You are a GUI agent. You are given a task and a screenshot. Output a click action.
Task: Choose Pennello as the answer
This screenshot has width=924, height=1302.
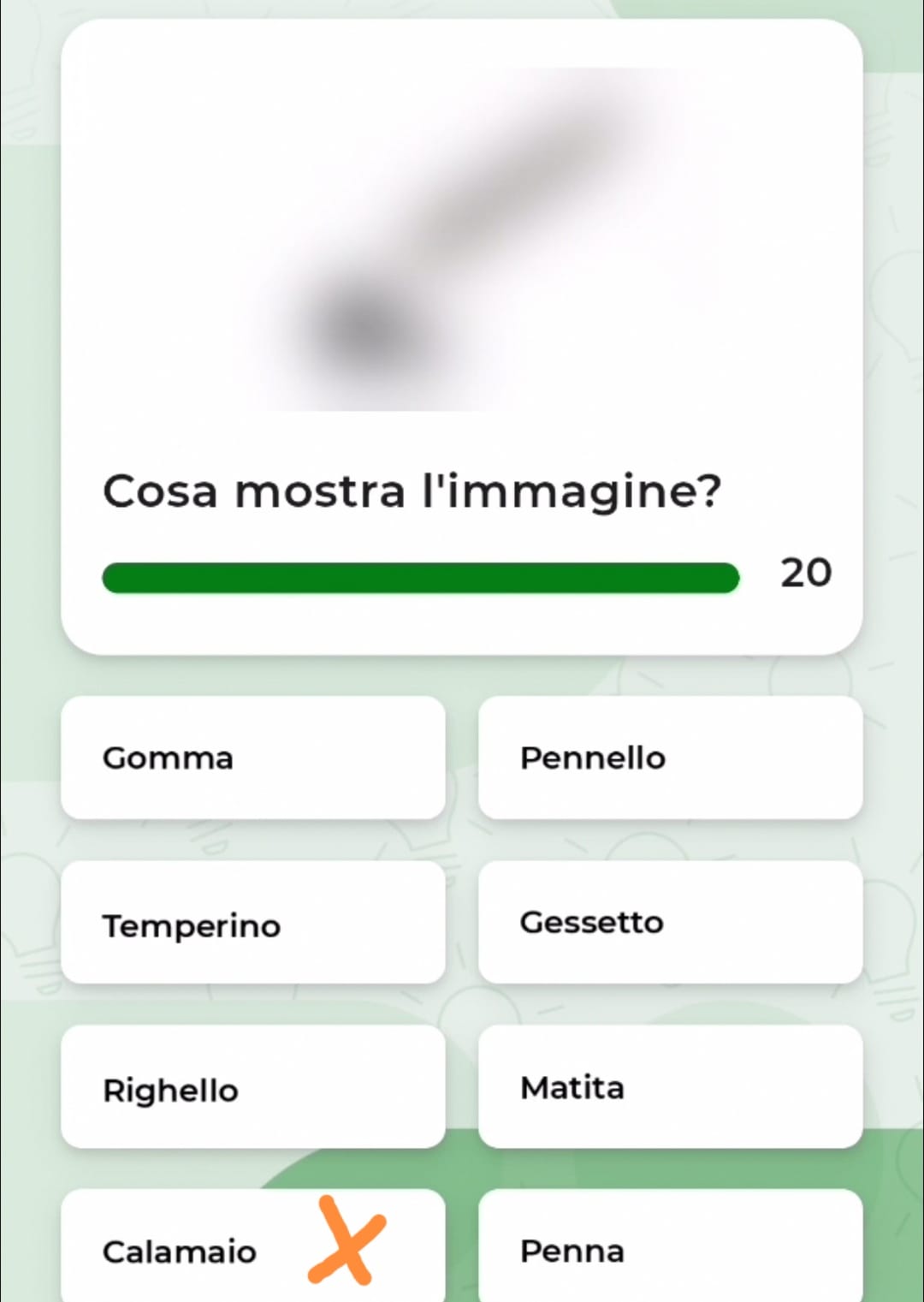click(x=670, y=758)
